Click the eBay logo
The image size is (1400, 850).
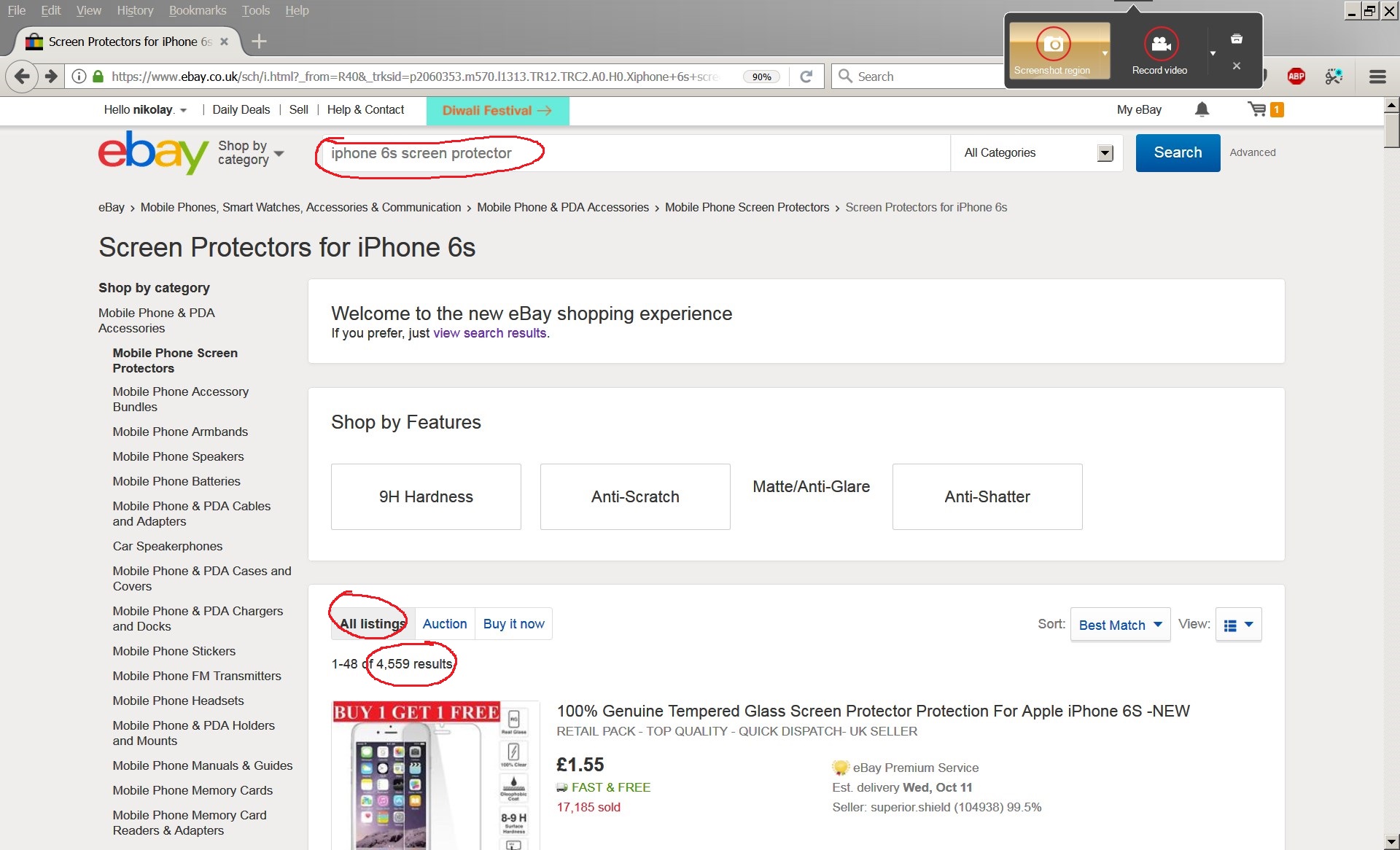click(153, 152)
